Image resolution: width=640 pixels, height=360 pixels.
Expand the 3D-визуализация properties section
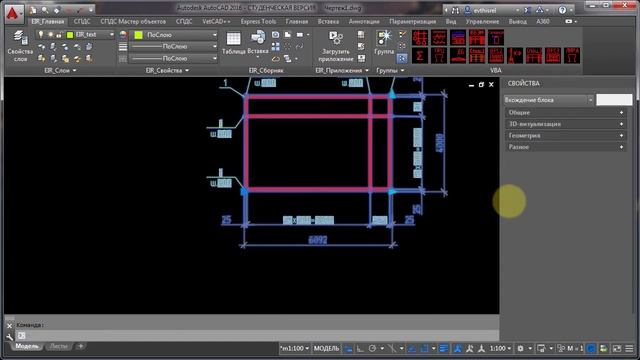[566, 124]
